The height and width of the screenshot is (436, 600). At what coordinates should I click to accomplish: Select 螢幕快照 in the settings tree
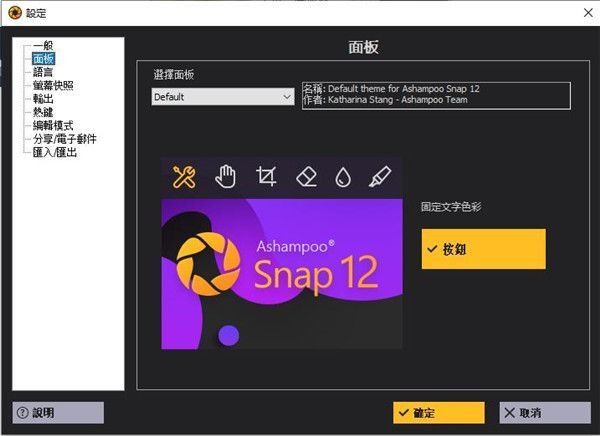[53, 85]
